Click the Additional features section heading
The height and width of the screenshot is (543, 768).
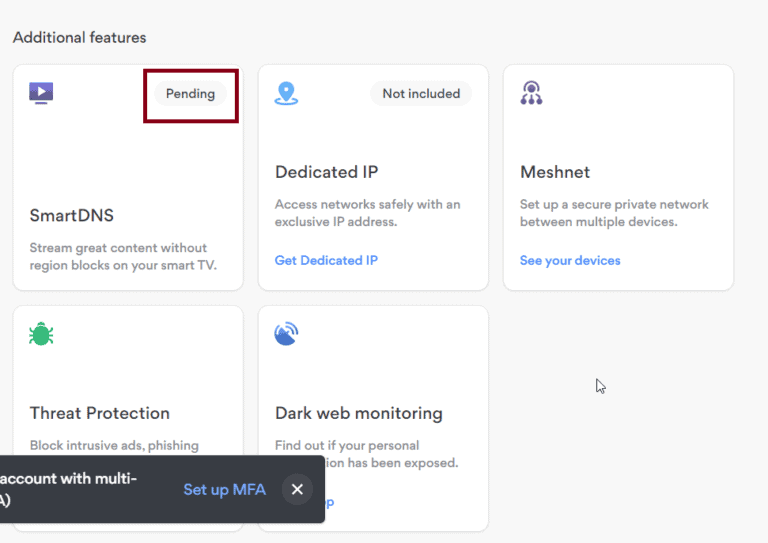(80, 38)
